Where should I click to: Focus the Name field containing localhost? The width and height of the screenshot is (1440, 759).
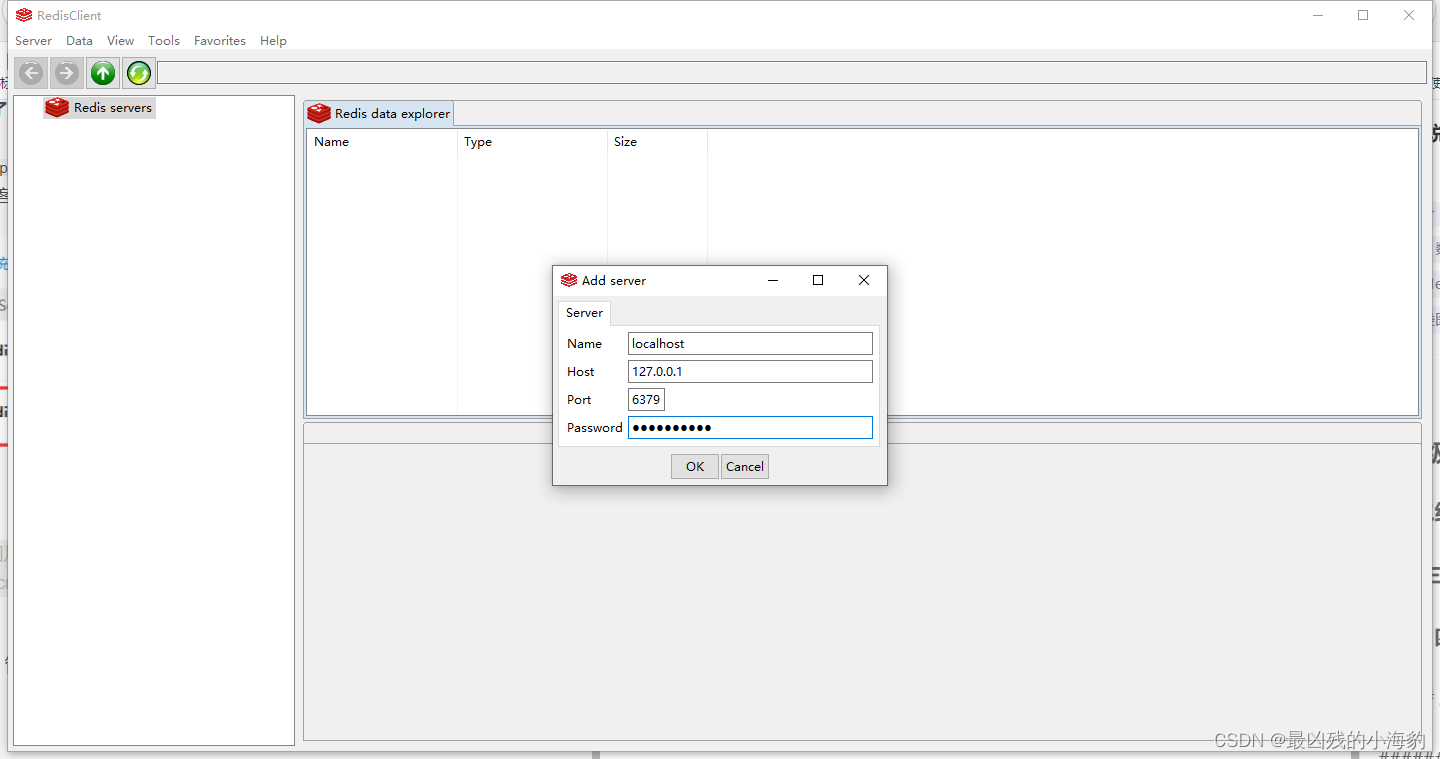750,343
